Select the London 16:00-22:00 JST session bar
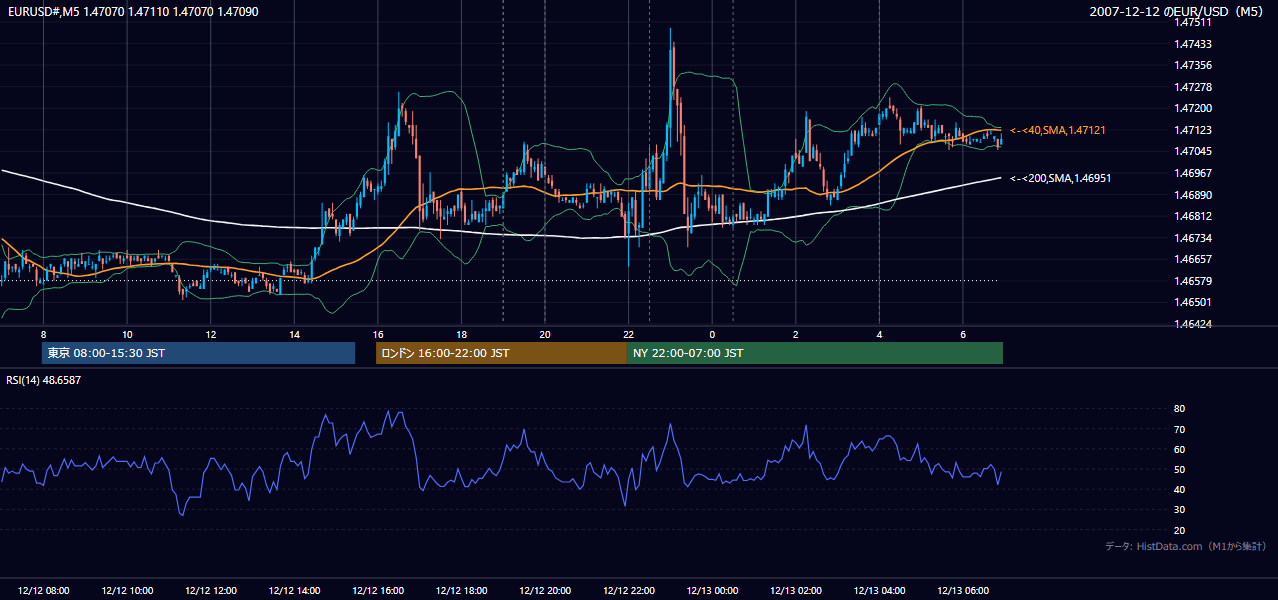 tap(501, 353)
